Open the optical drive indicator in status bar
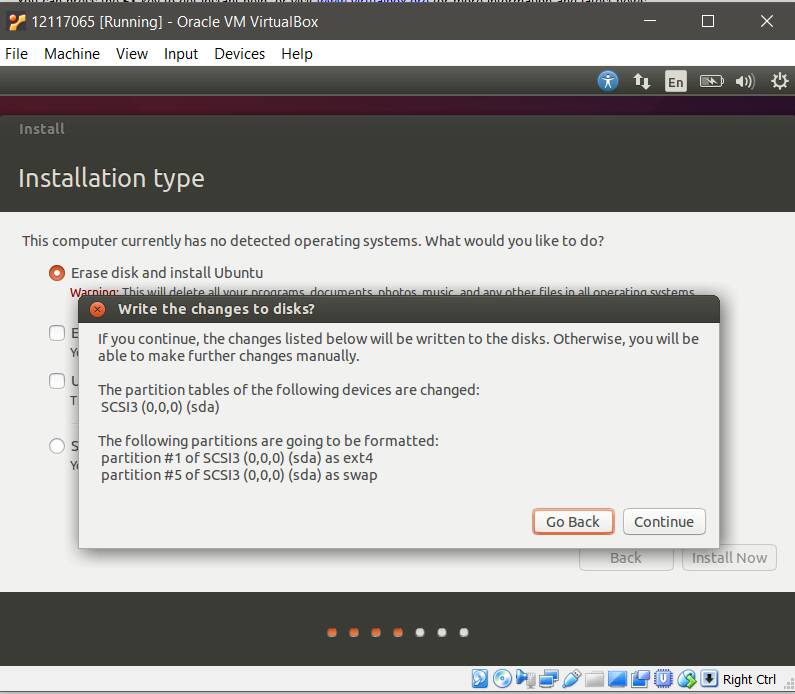Image resolution: width=795 pixels, height=694 pixels. [502, 679]
